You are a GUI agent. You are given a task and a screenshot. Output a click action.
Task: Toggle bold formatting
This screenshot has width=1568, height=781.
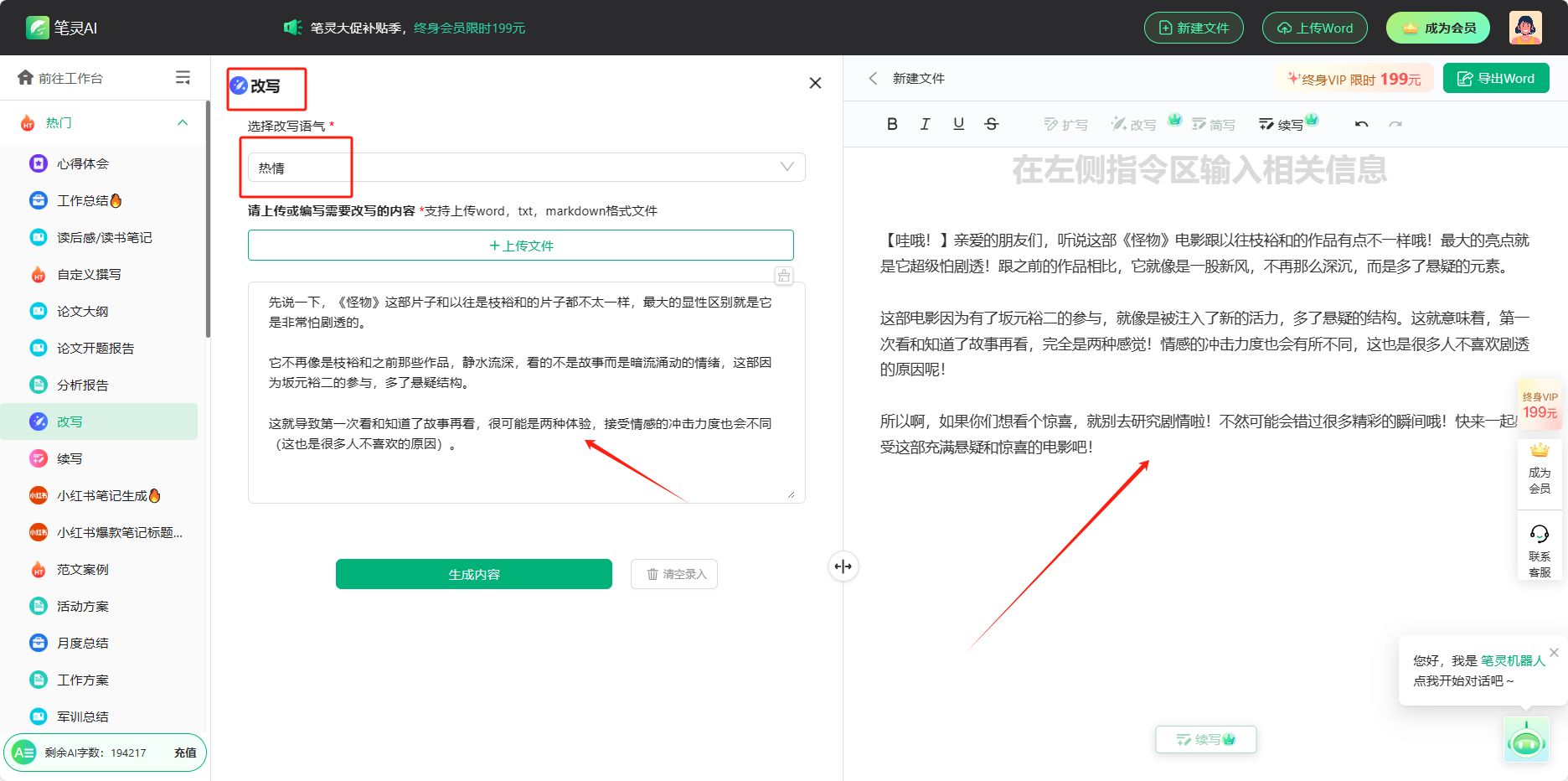tap(892, 124)
